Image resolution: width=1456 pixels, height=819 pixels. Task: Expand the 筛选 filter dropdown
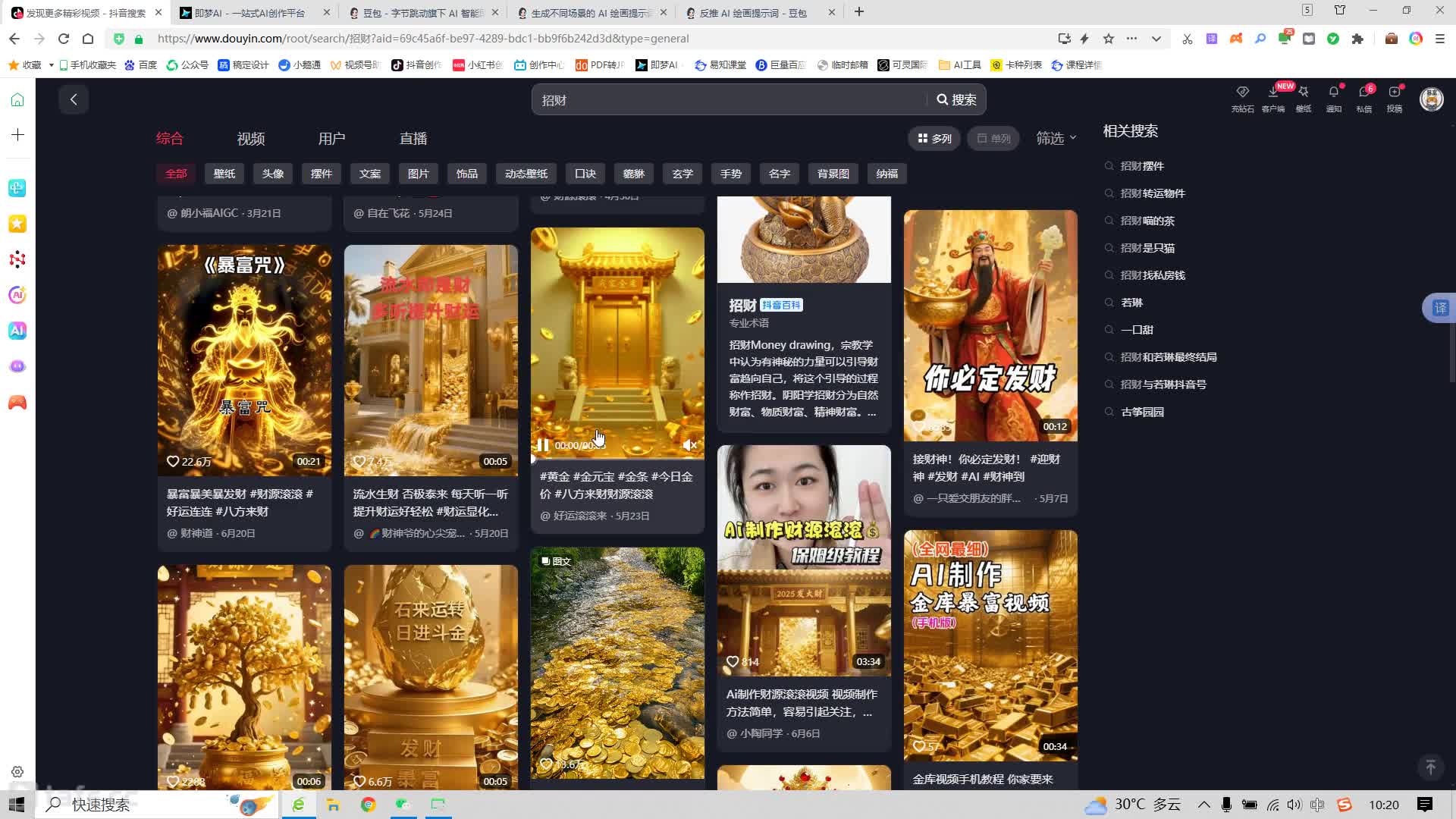[1056, 138]
